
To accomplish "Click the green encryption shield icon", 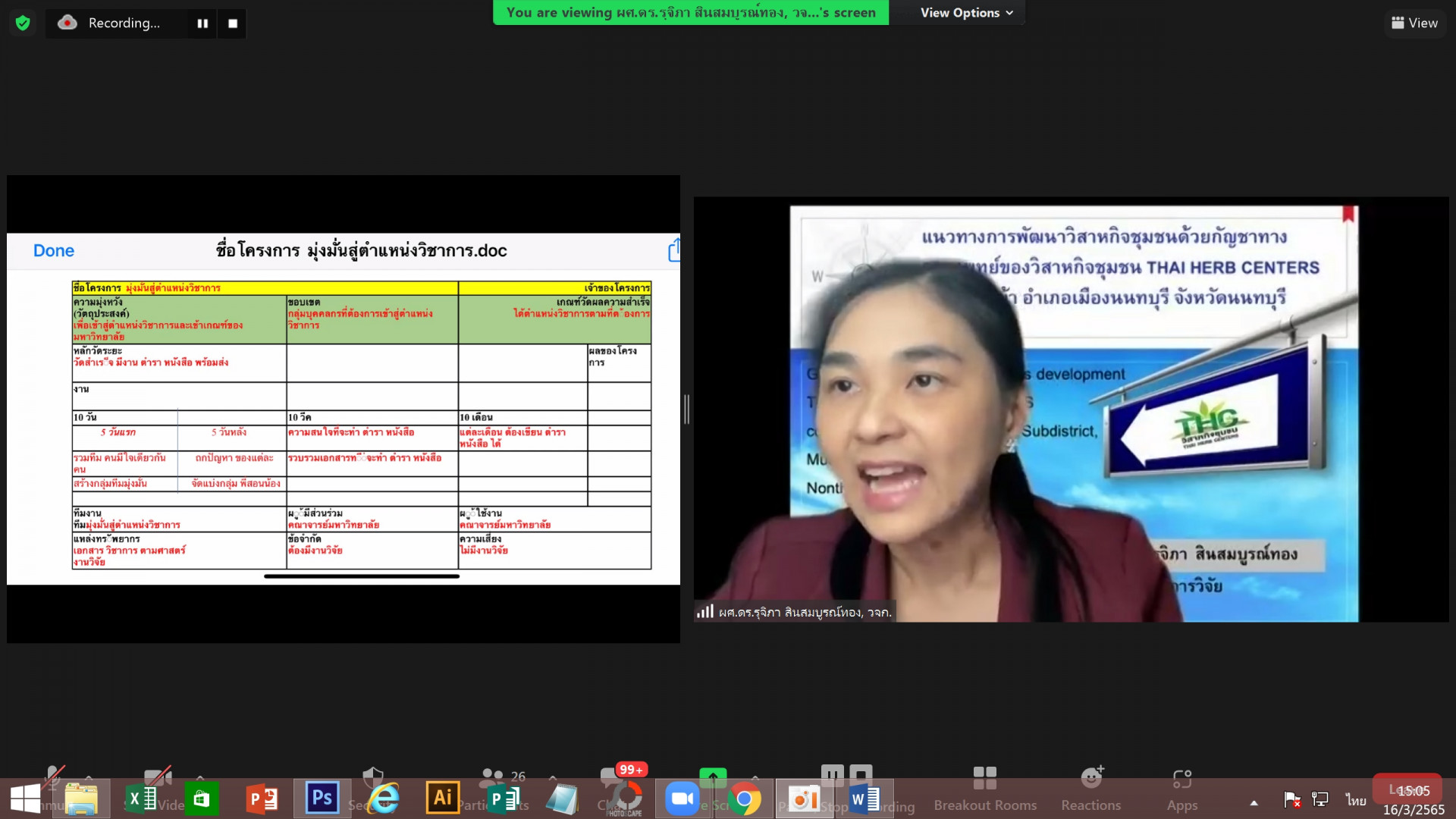I will pyautogui.click(x=23, y=23).
